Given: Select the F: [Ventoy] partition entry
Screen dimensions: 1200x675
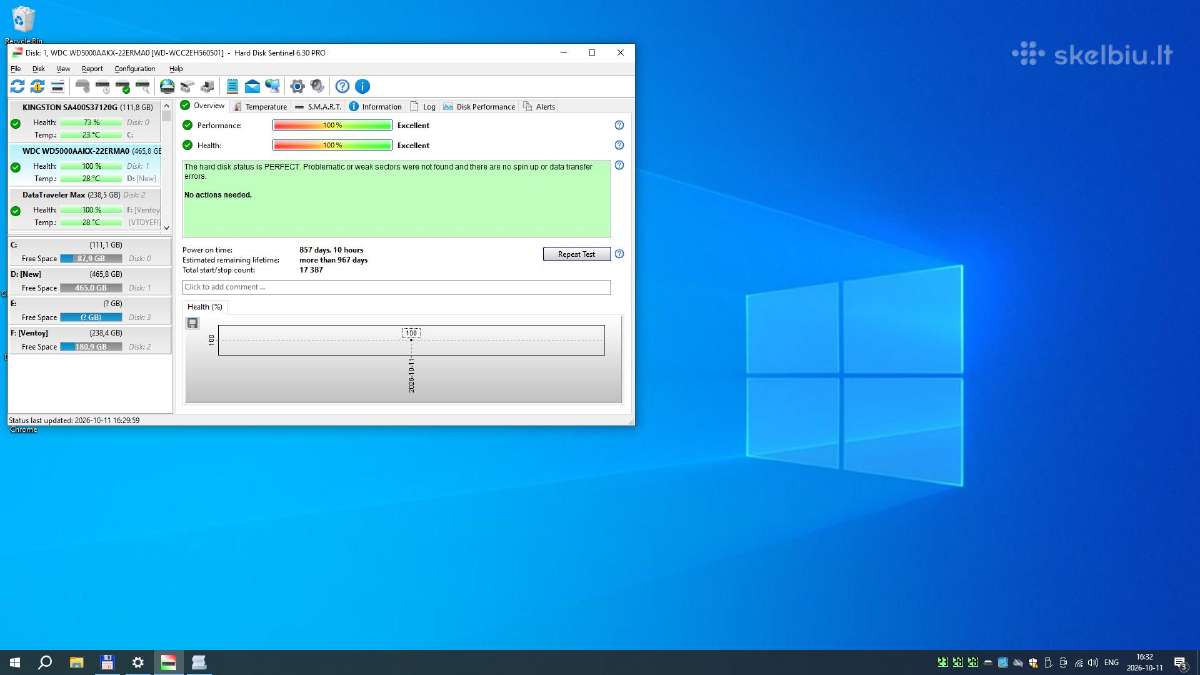Looking at the screenshot, I should tap(89, 339).
